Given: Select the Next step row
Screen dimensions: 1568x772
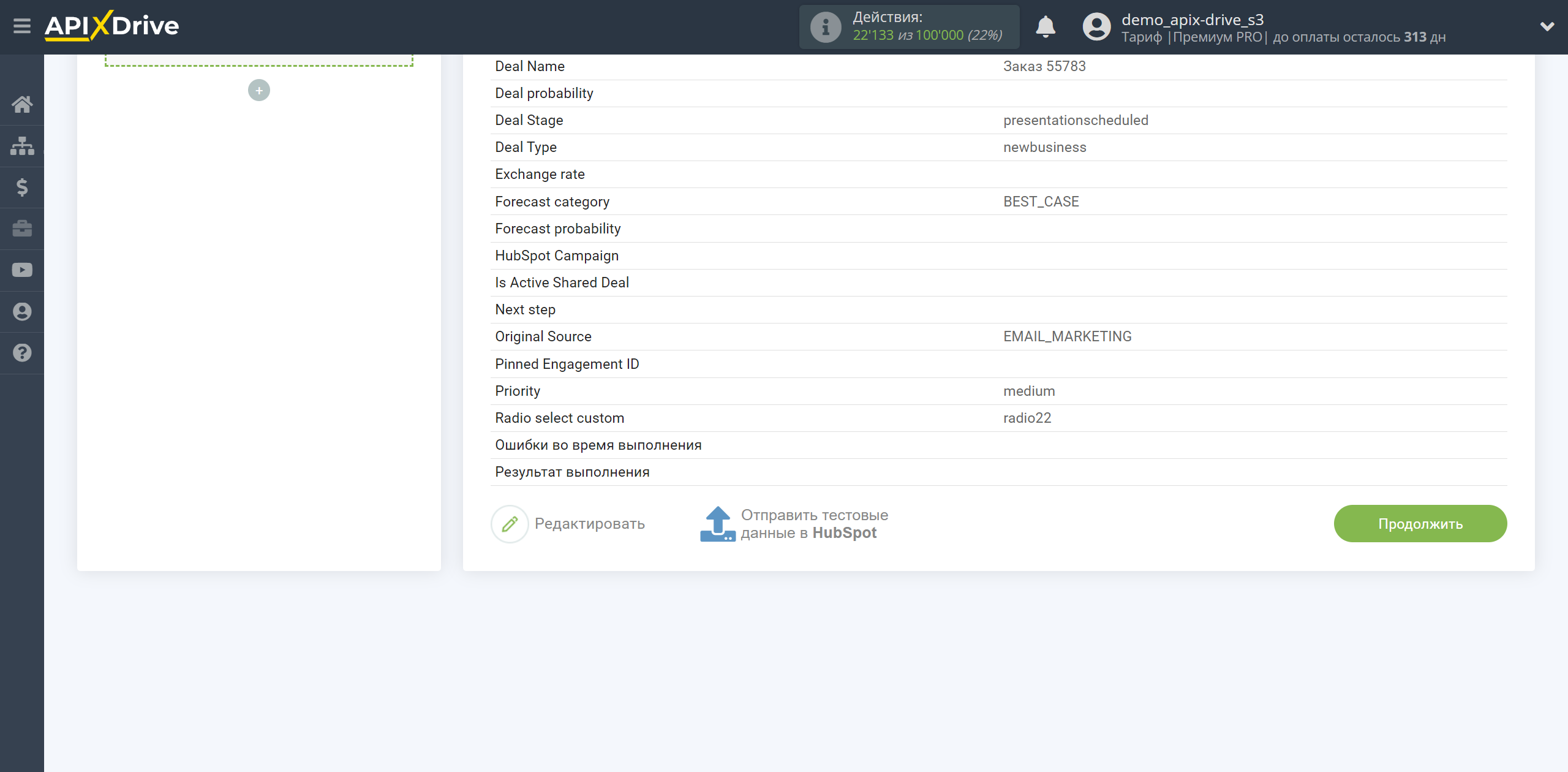Looking at the screenshot, I should [998, 309].
